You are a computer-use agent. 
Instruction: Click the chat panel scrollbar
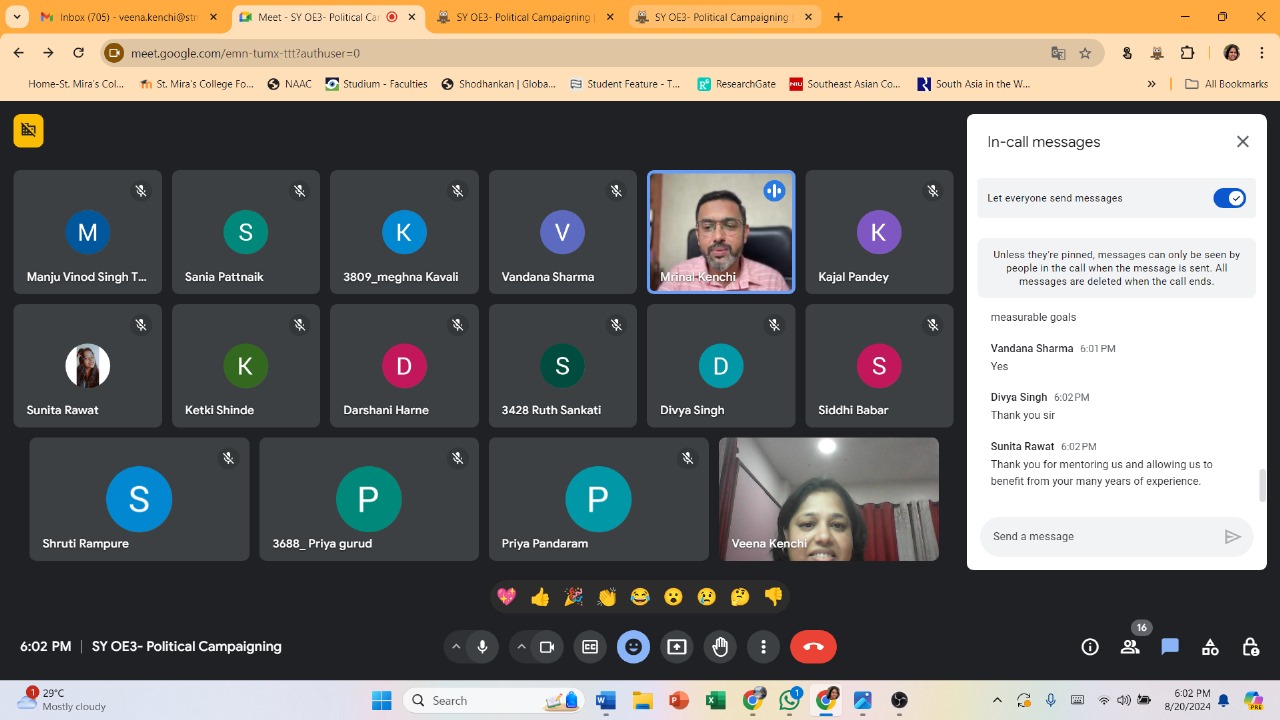pos(1262,485)
